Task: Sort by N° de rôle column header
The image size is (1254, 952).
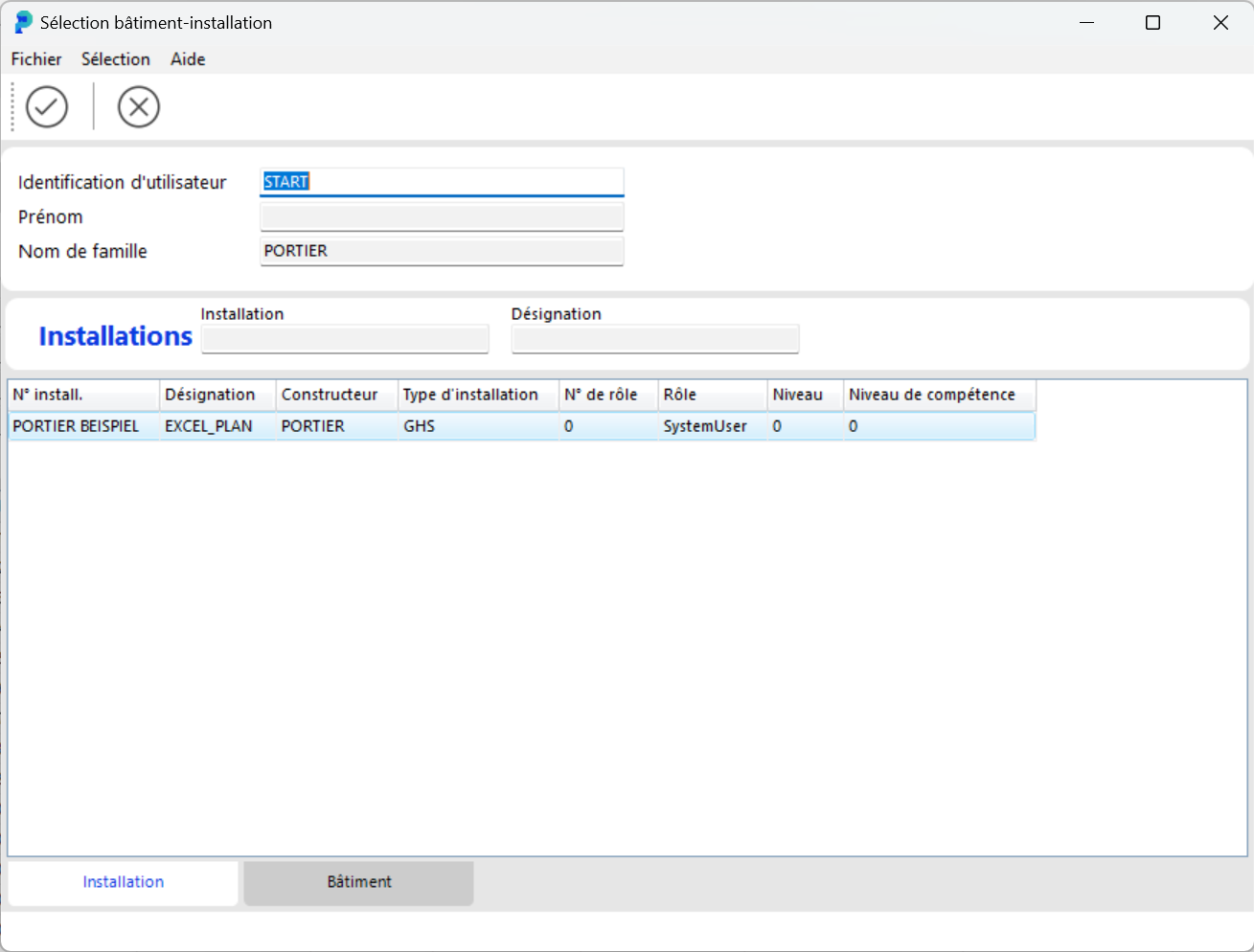Action: pyautogui.click(x=608, y=395)
